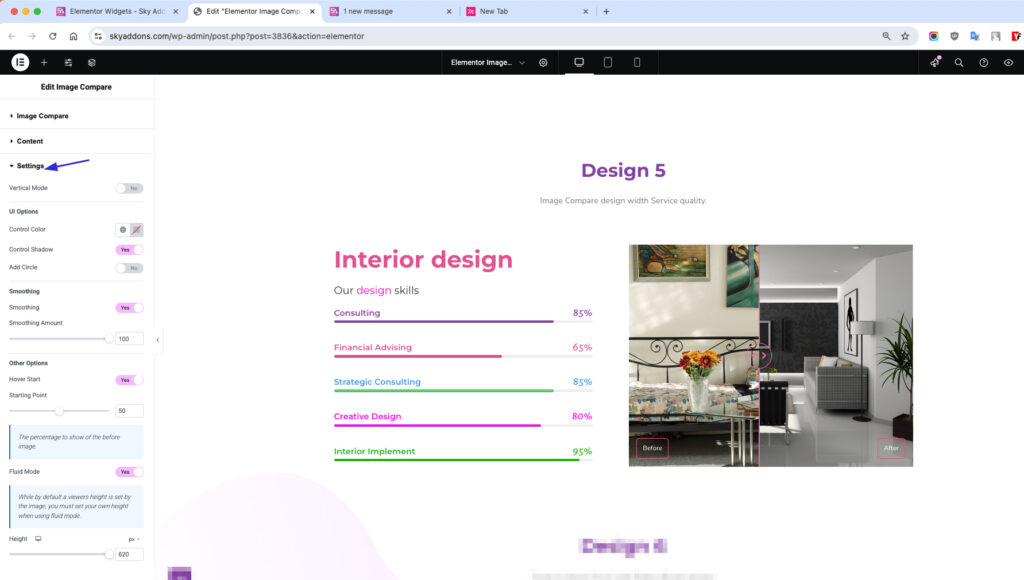Click the Before label button

click(x=652, y=448)
